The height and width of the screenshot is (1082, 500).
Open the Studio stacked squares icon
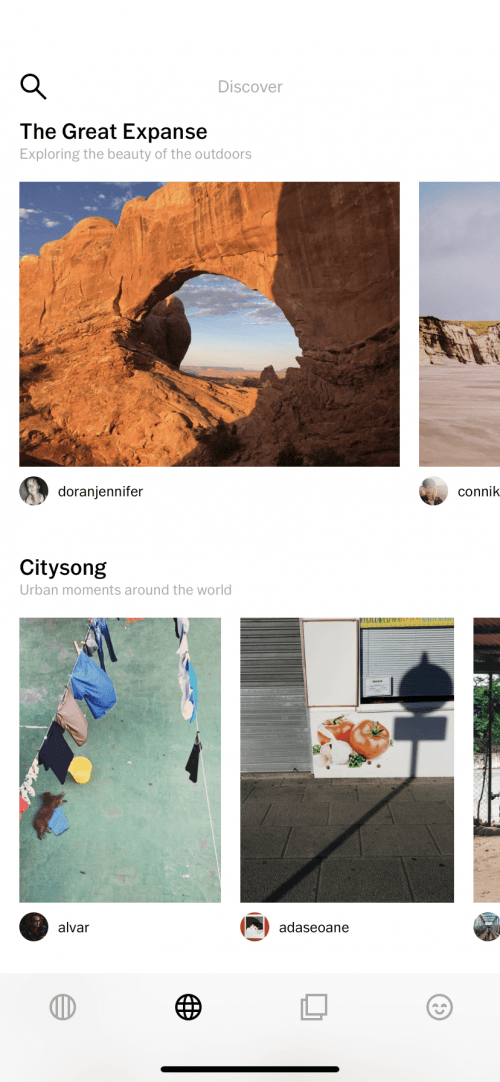314,1007
